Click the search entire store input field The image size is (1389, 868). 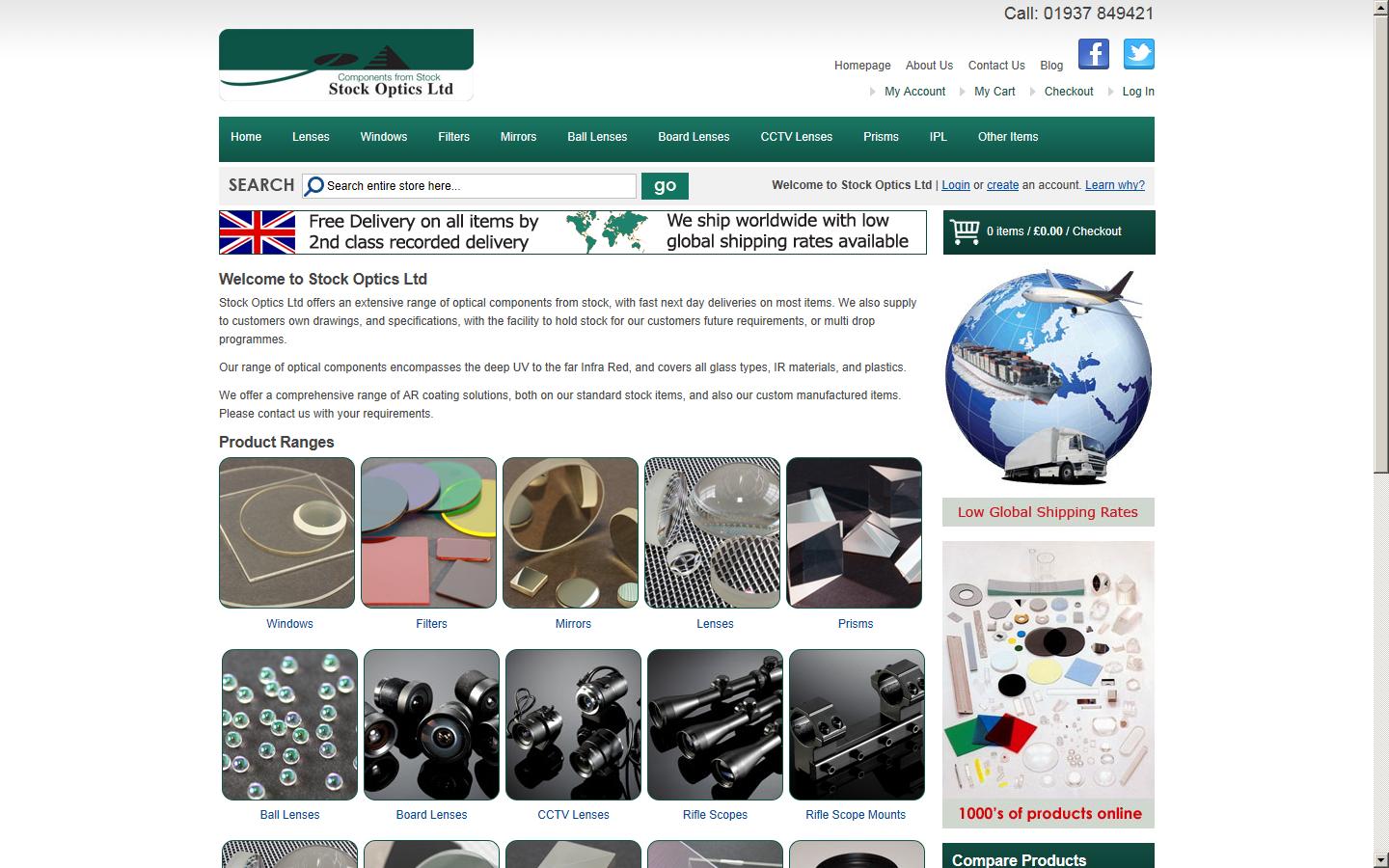click(473, 185)
